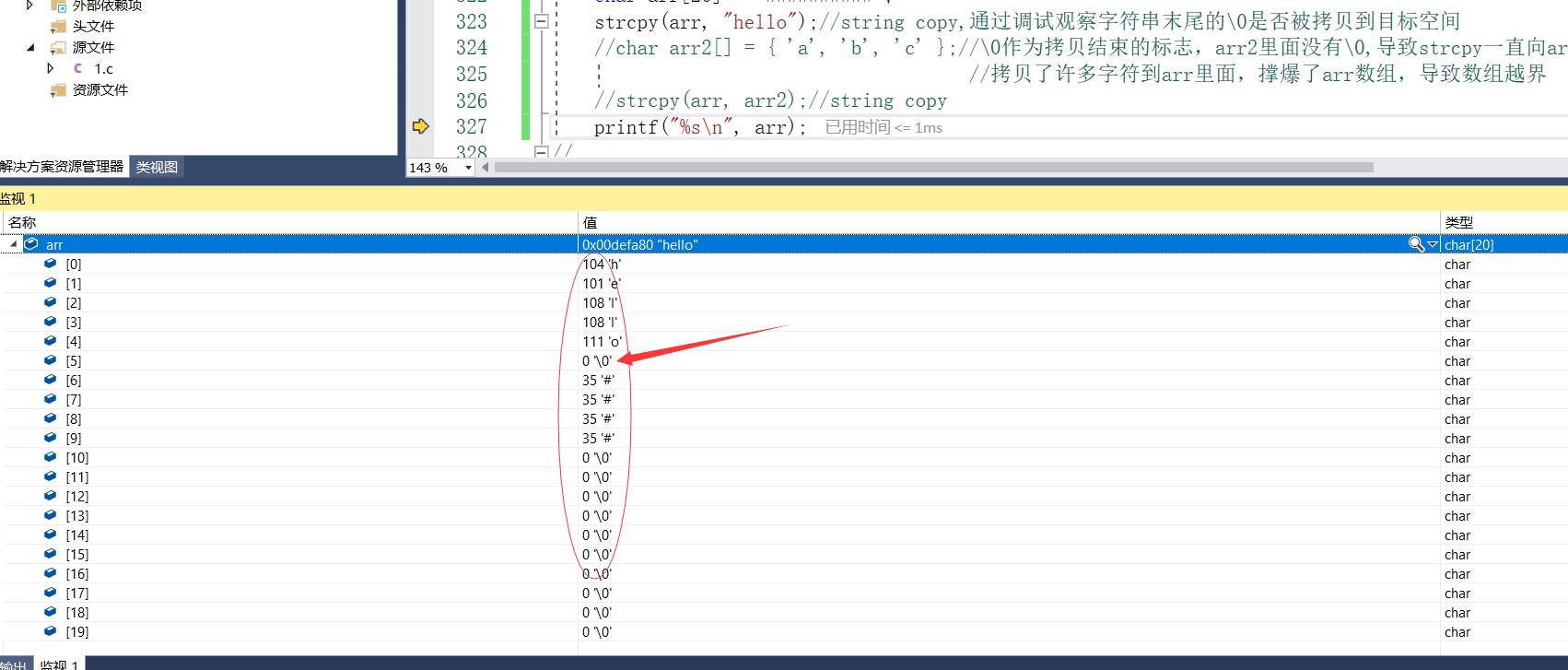Click the 资源文件 folder icon

pos(58,89)
